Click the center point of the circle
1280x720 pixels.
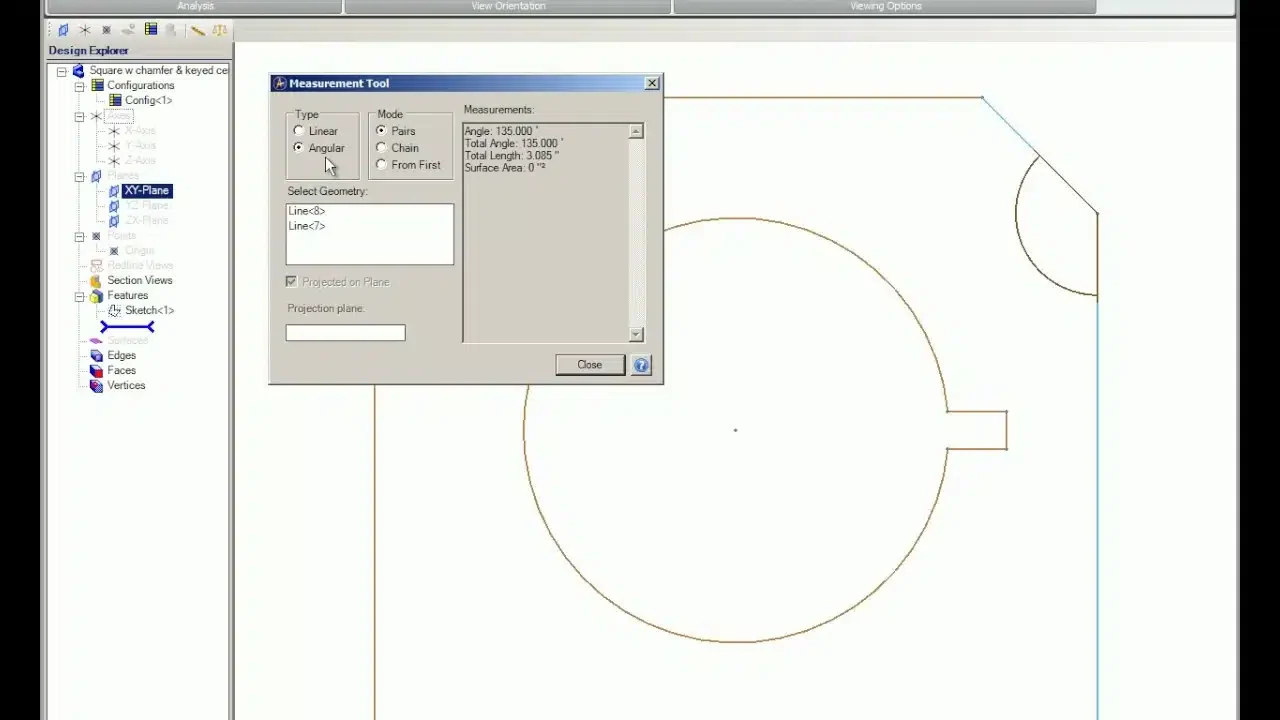(x=735, y=430)
